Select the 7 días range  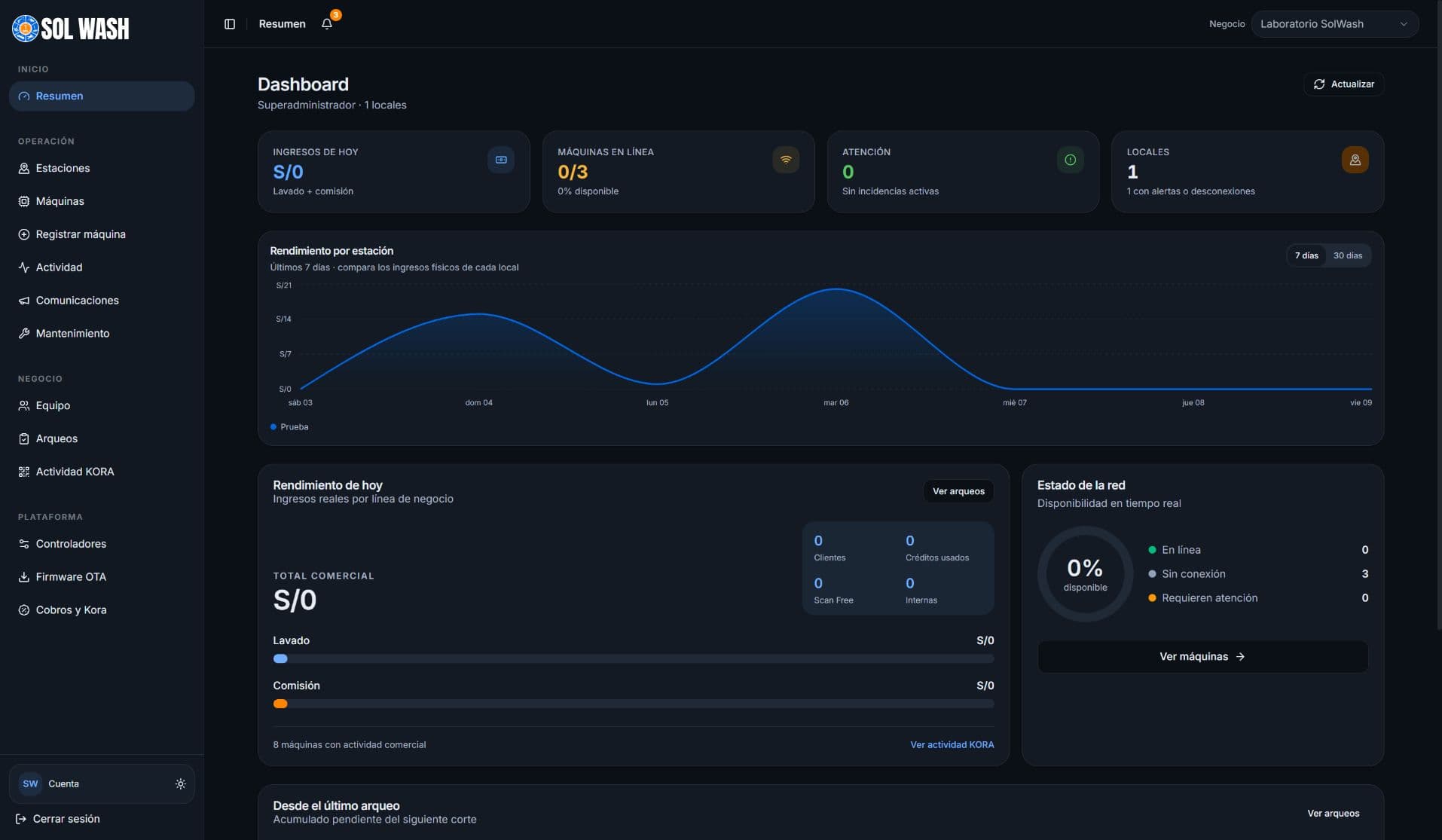click(x=1306, y=255)
